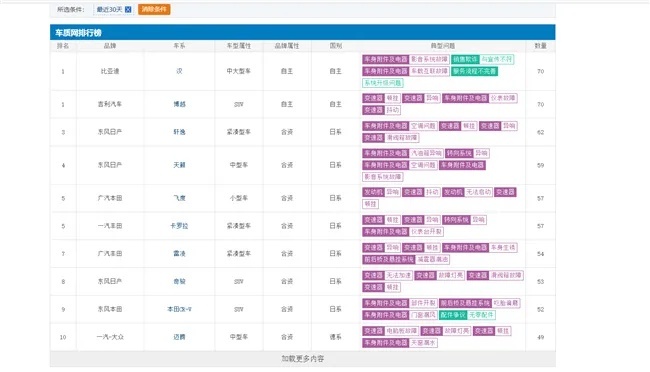The width and height of the screenshot is (650, 372).
Task: Open the 迈腾 car series link
Action: point(179,337)
